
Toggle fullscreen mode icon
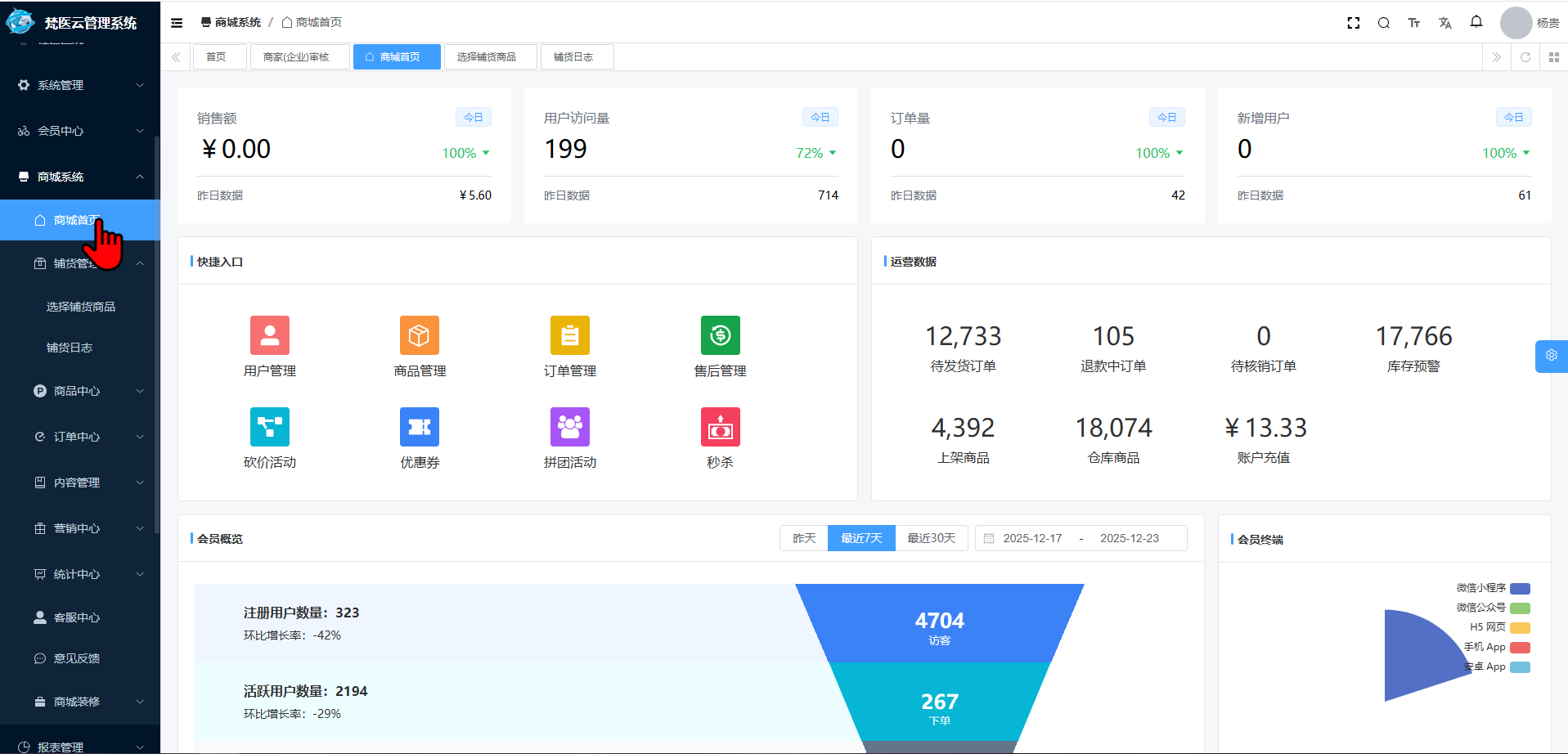(x=1353, y=23)
